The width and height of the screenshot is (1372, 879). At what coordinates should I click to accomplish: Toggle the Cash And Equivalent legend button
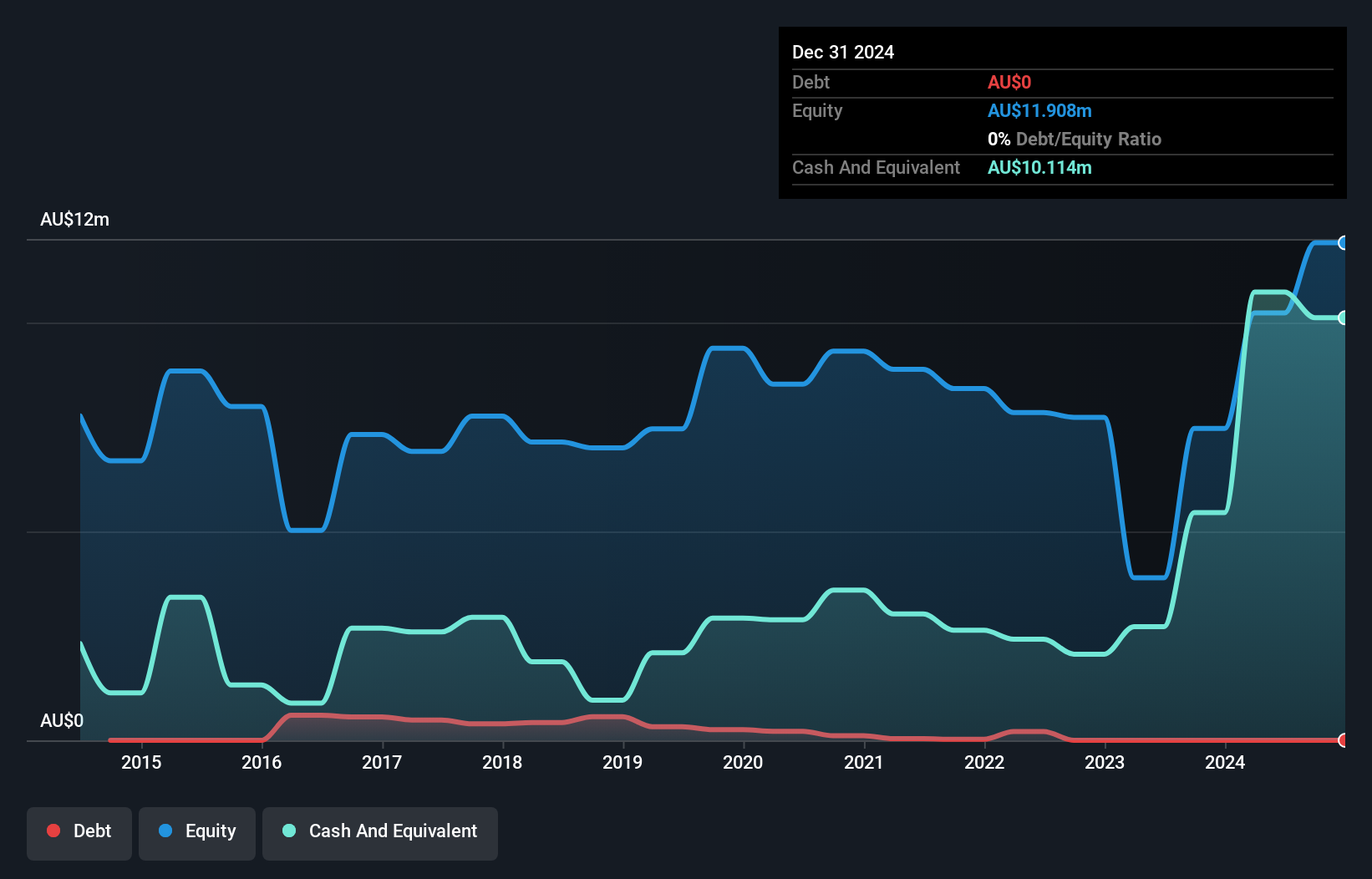pos(380,833)
